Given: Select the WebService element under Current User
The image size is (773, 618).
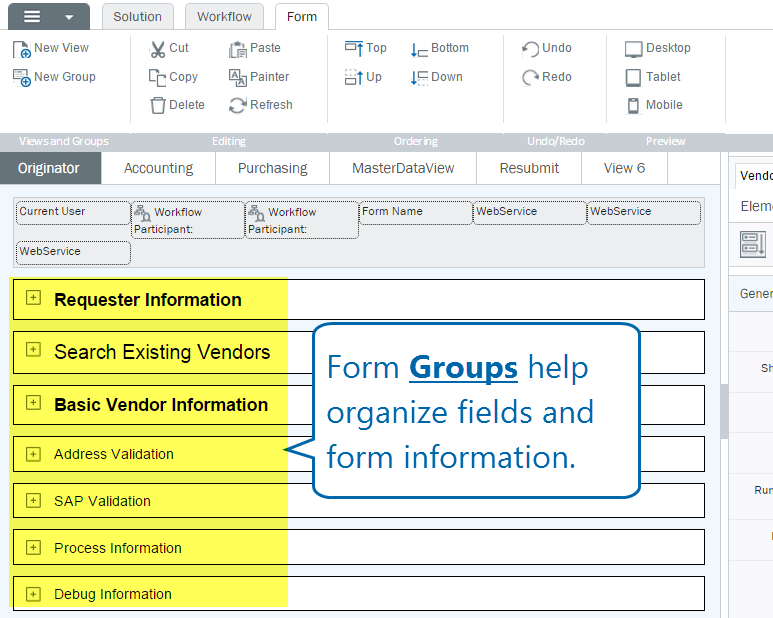Looking at the screenshot, I should 73,253.
